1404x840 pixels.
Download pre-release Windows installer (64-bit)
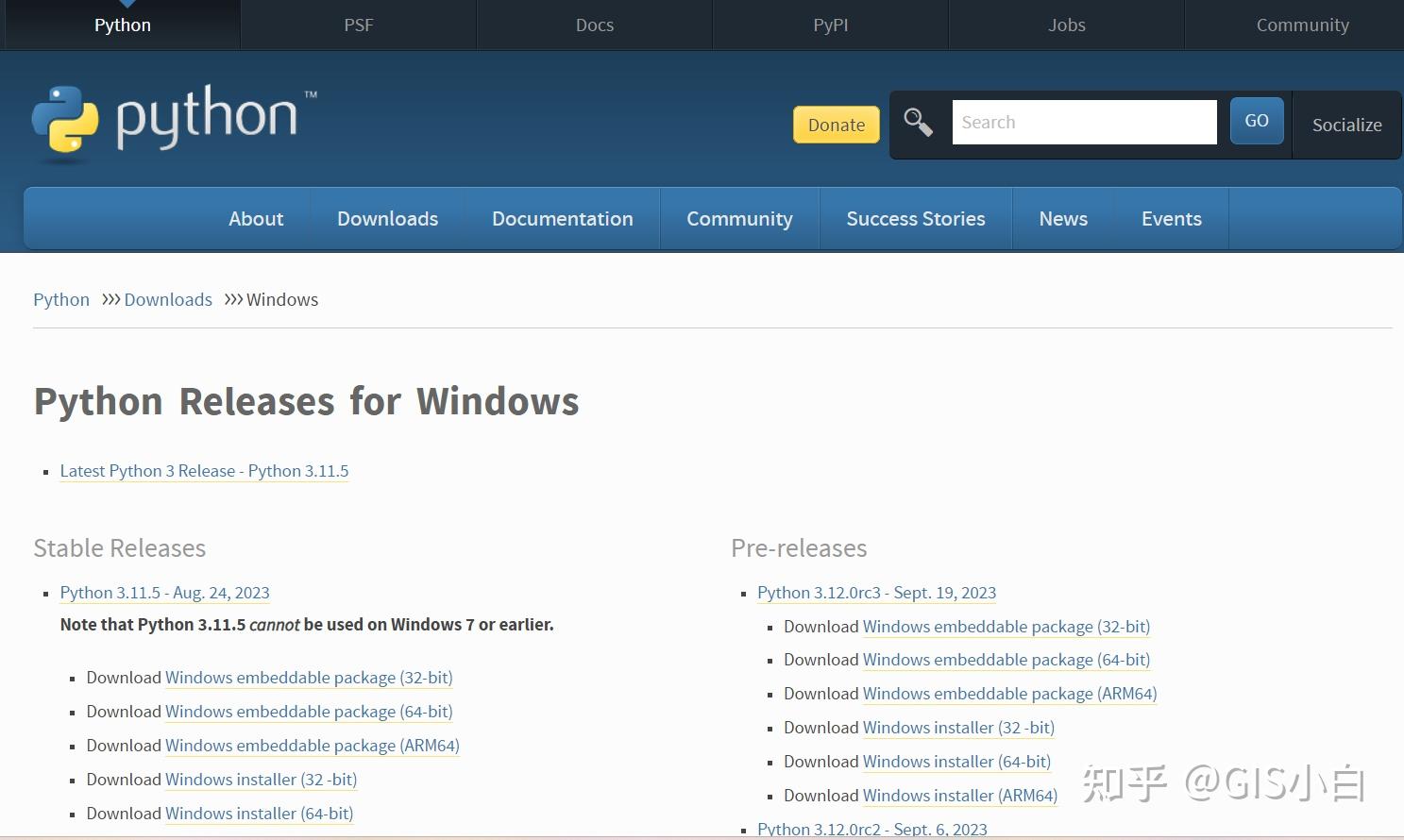[x=956, y=762]
